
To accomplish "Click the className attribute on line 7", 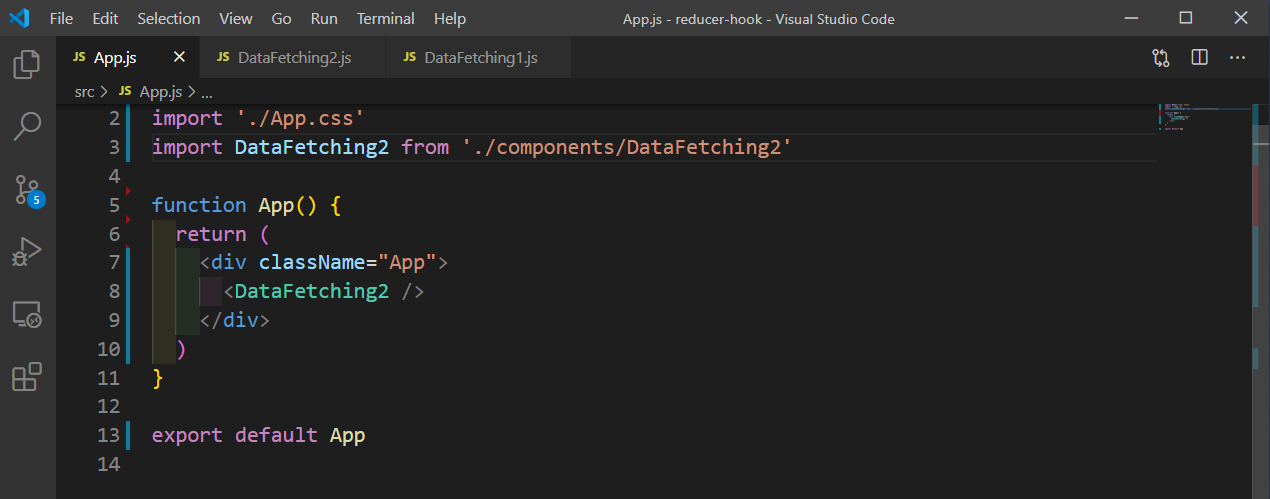I will (x=312, y=263).
